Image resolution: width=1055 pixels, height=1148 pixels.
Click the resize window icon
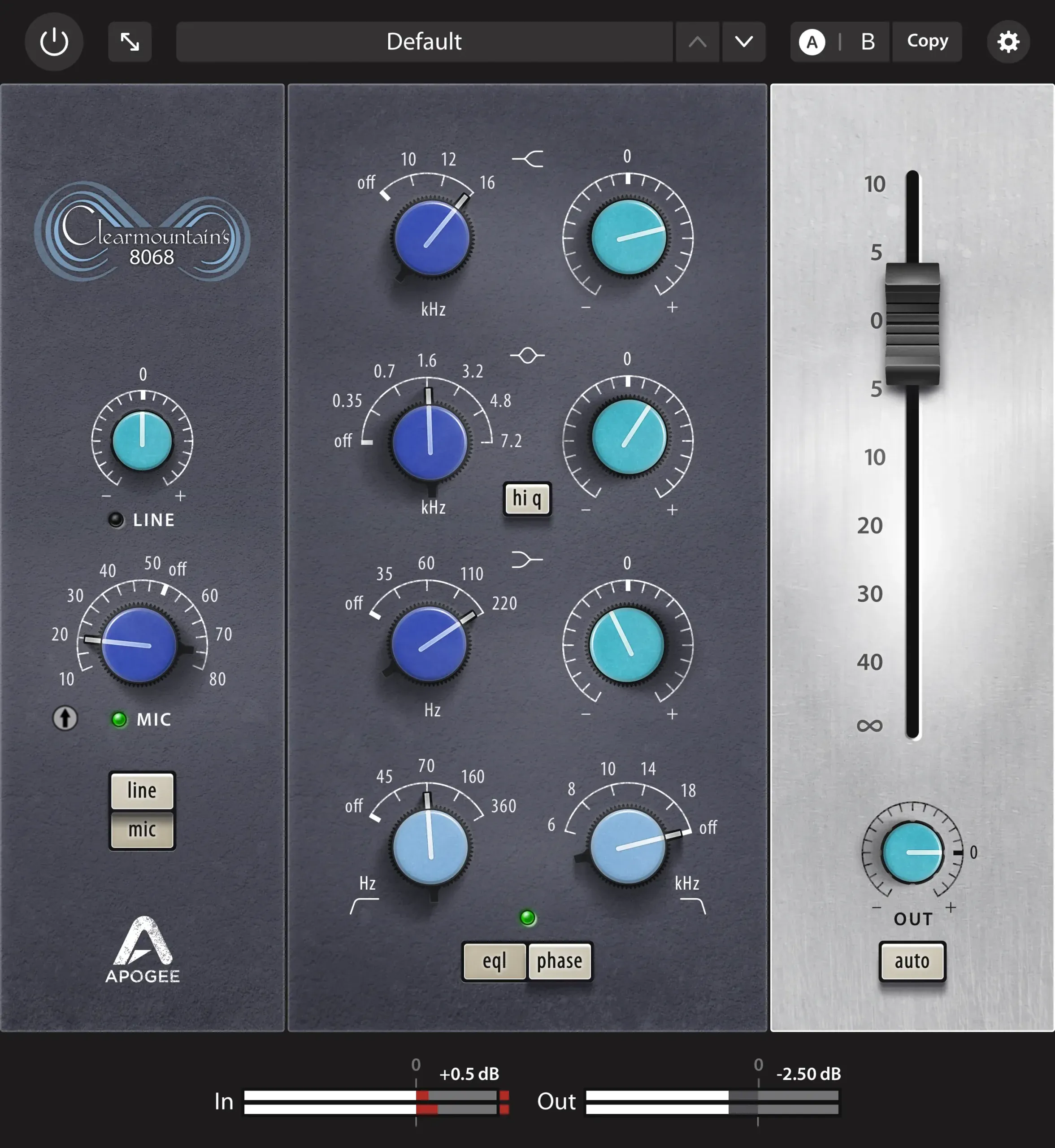point(130,42)
